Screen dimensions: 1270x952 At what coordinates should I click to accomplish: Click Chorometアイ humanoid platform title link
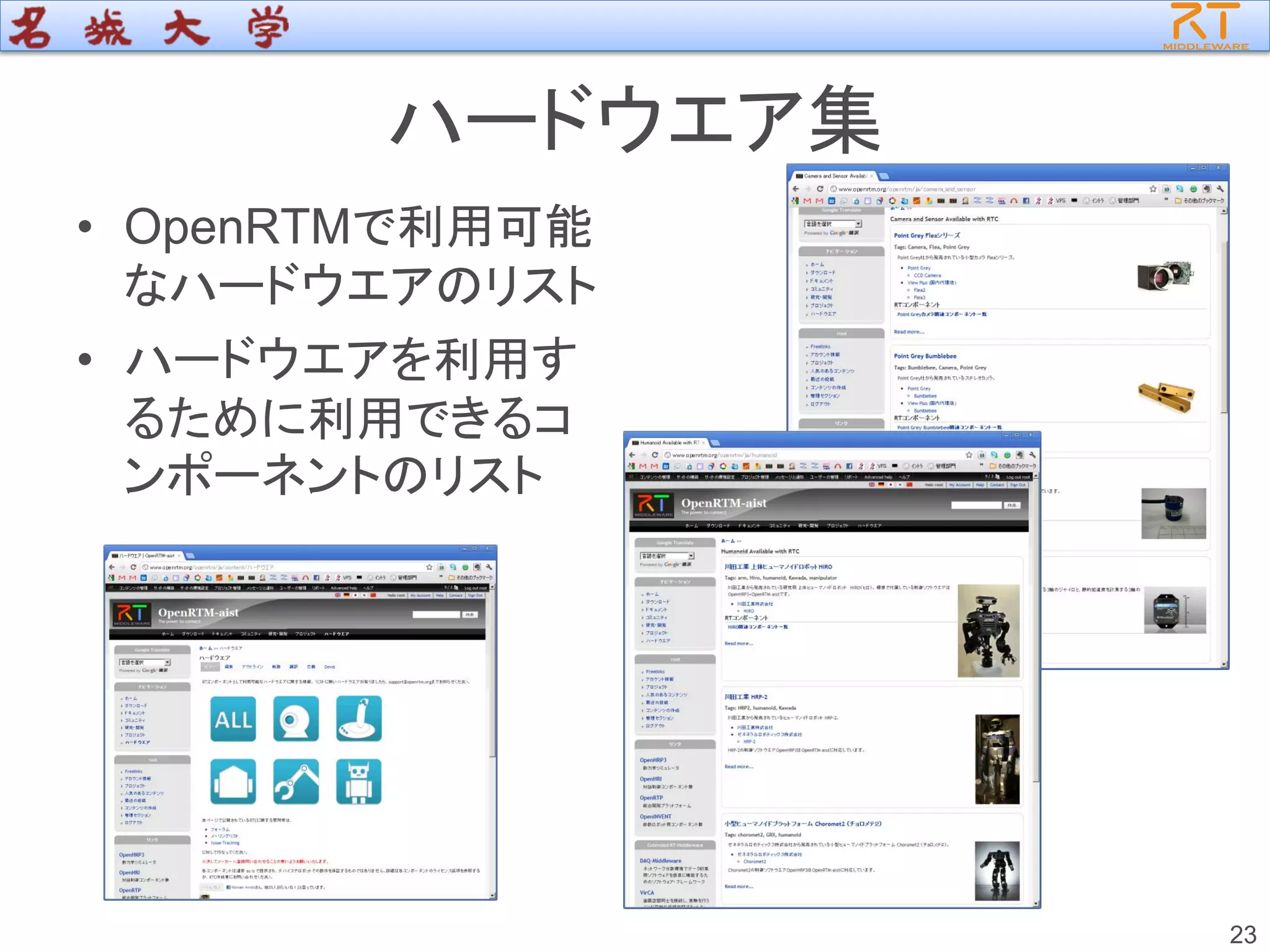(x=803, y=824)
